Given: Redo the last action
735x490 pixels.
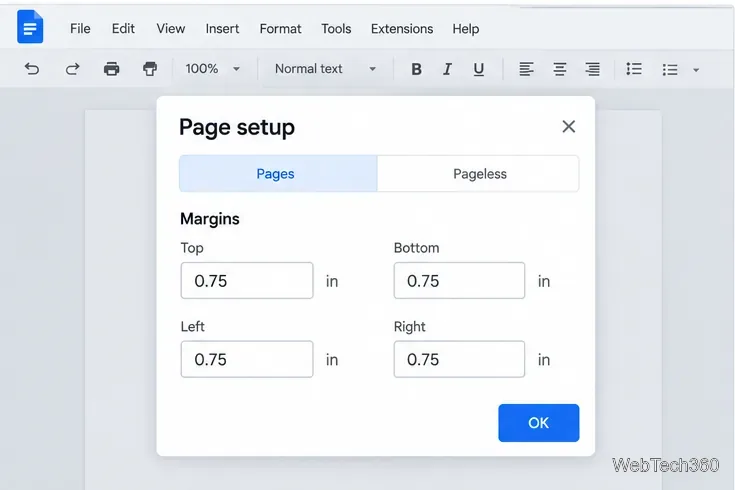Looking at the screenshot, I should point(72,69).
